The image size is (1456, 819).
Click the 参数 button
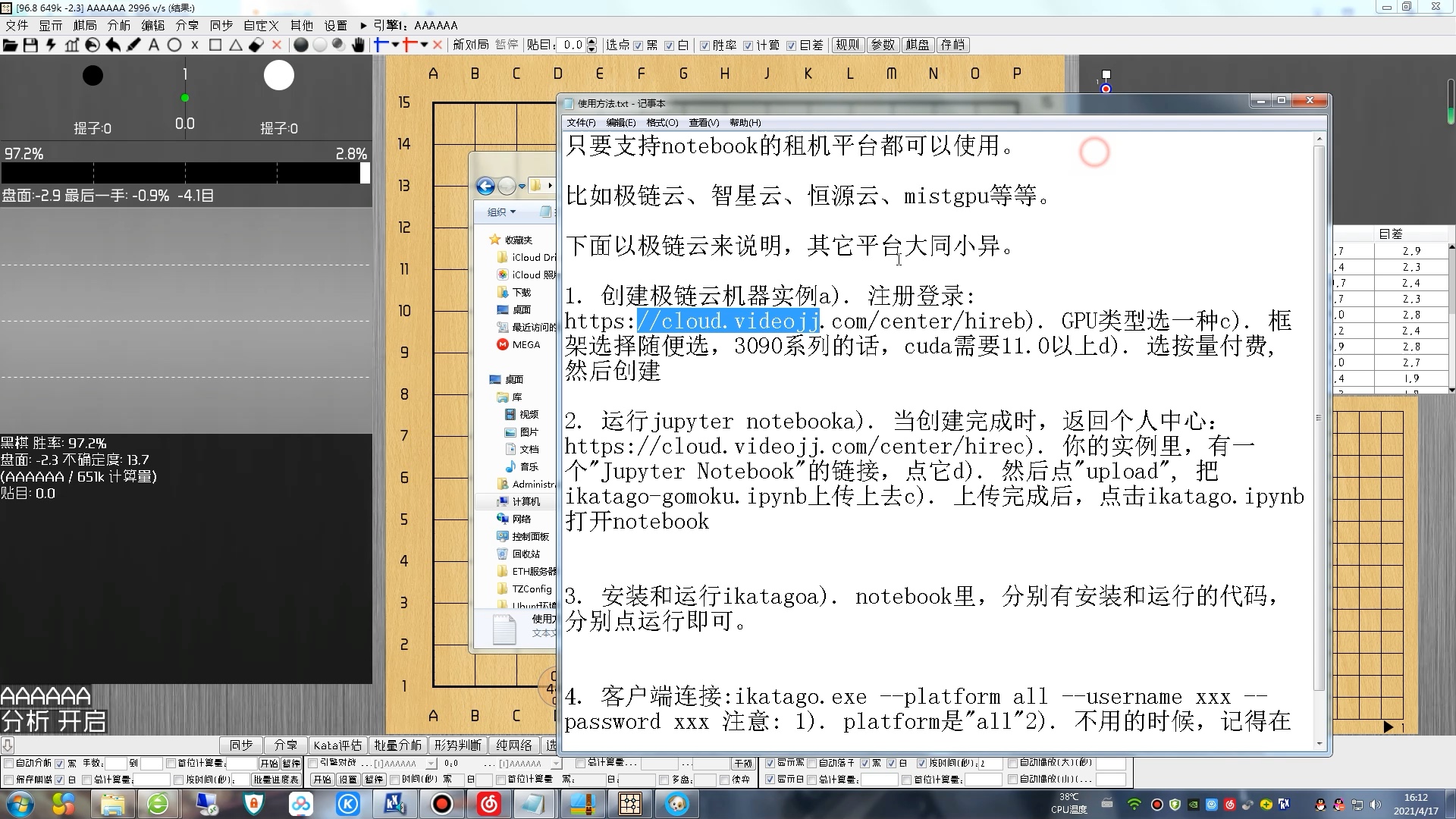(883, 45)
